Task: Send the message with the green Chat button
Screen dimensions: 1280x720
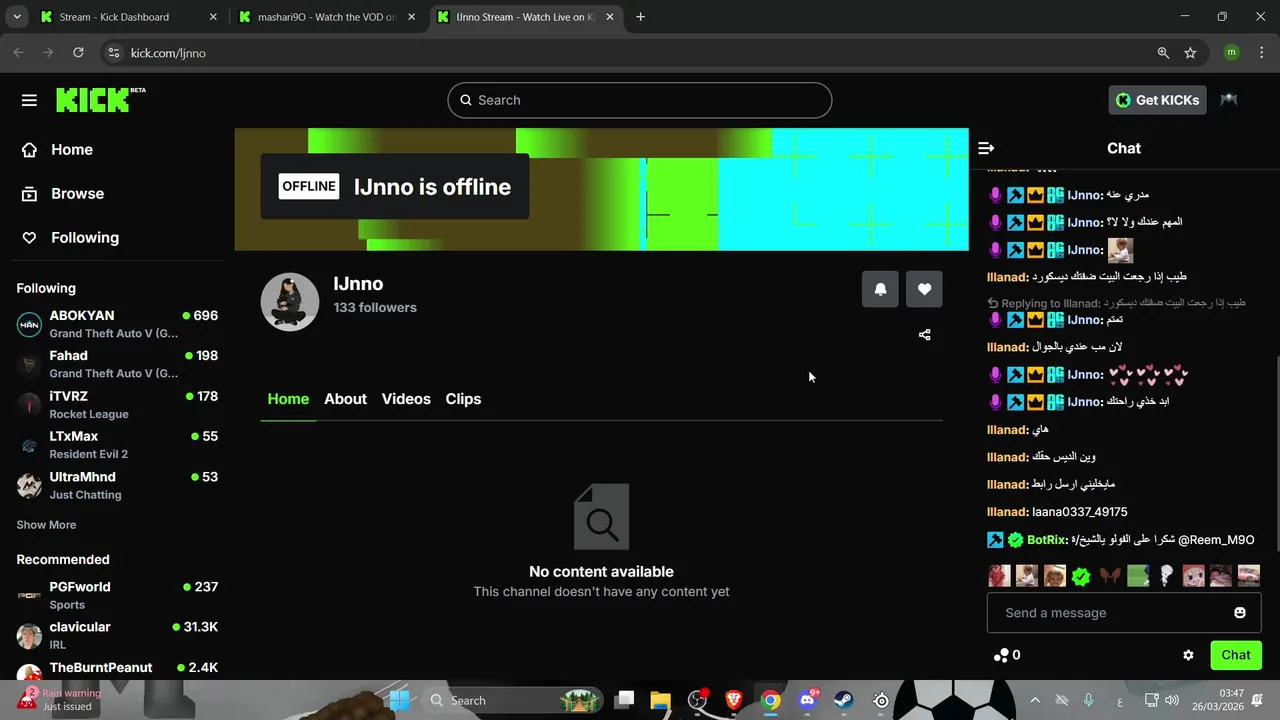Action: 1236,655
